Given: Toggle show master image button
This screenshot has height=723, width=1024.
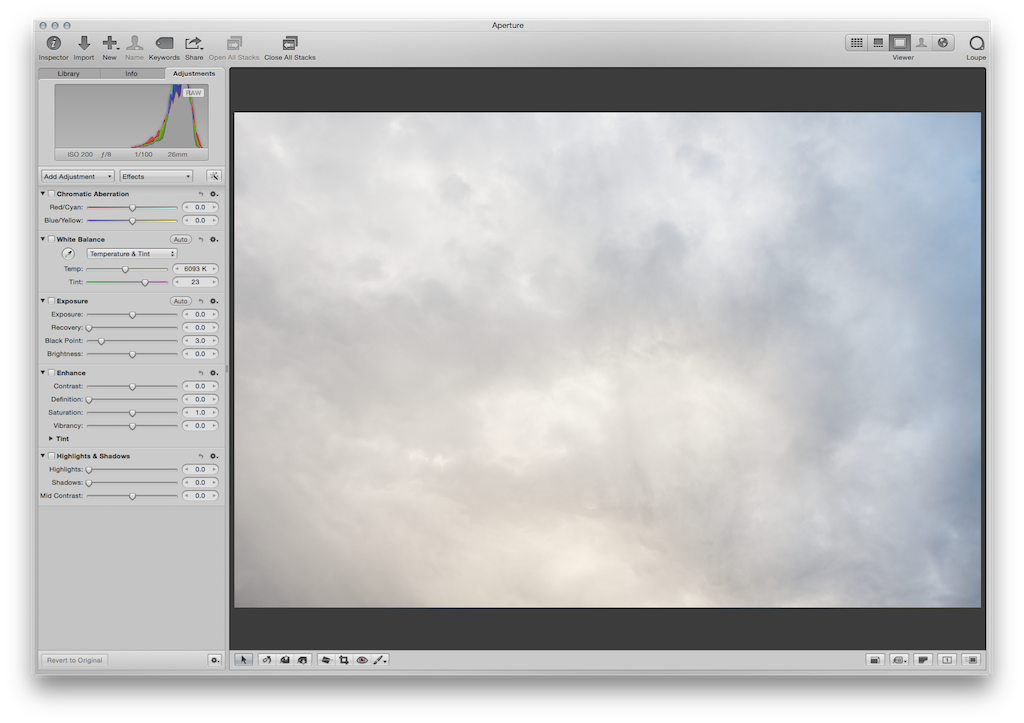Looking at the screenshot, I should (x=874, y=660).
